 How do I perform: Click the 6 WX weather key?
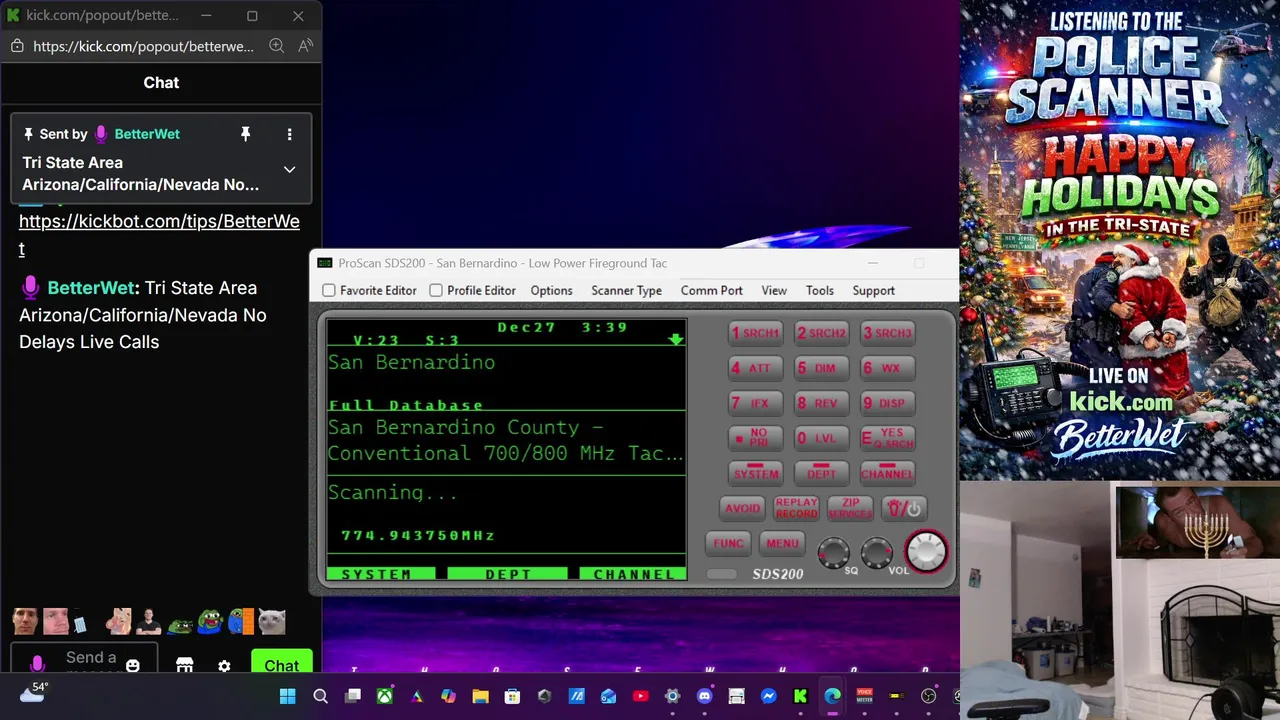coord(888,368)
